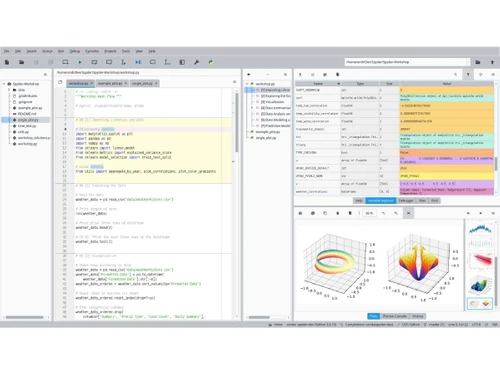Toggle the Variable Explorer filter button
The image size is (500, 375).
468,74
